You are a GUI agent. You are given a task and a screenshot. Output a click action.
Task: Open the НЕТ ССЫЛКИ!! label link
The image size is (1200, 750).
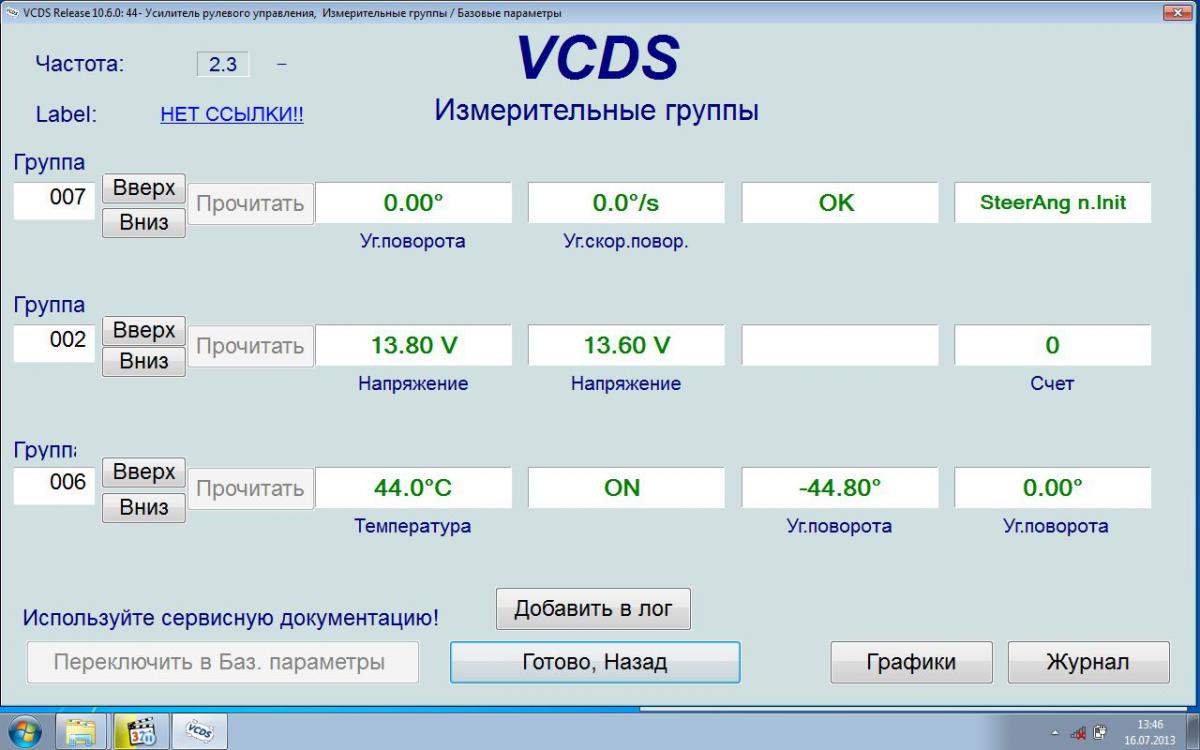coord(232,115)
